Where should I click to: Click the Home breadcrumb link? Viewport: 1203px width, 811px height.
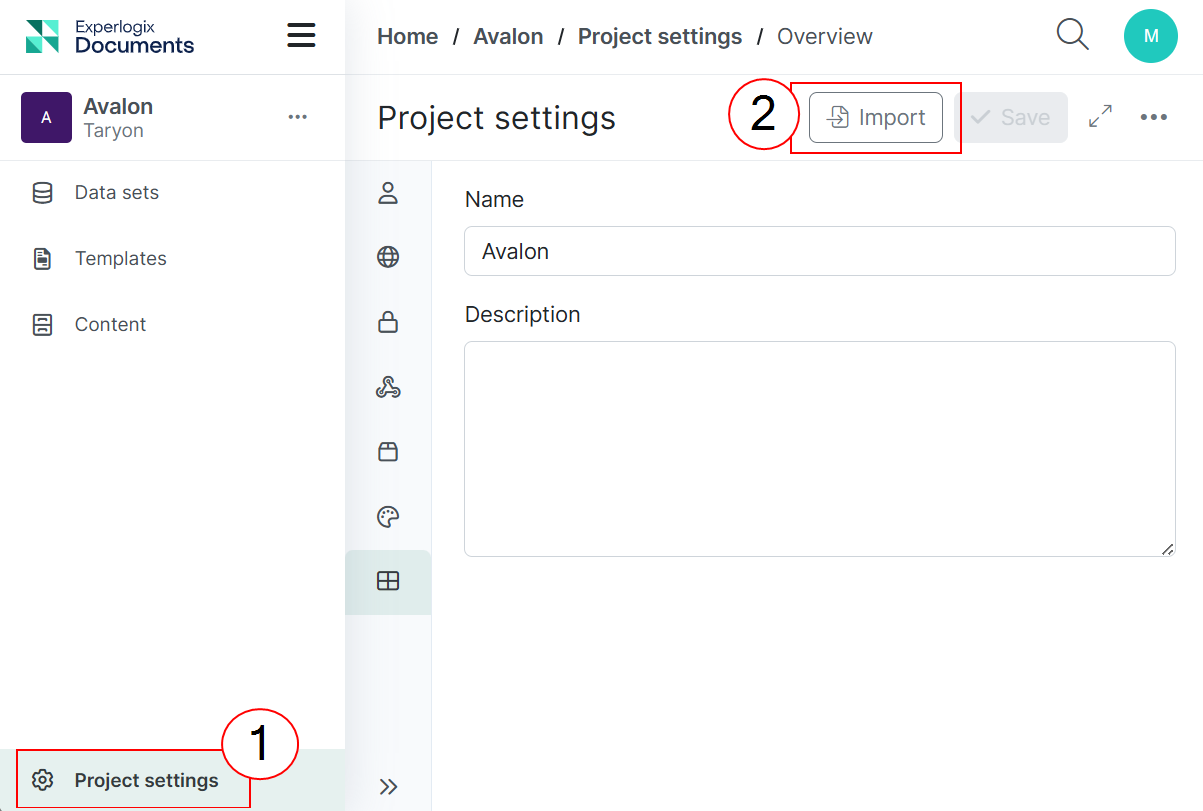pyautogui.click(x=407, y=37)
